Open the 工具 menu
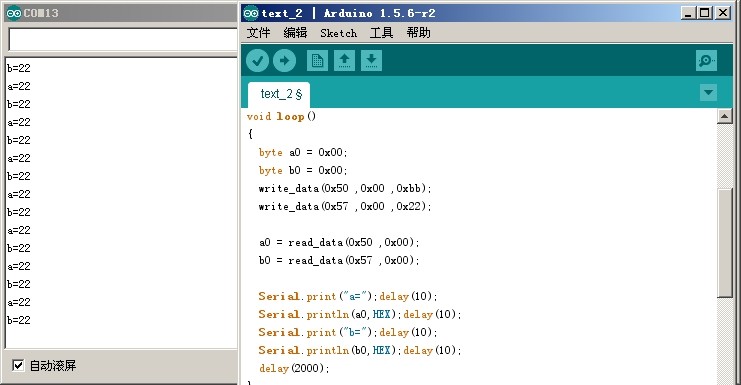The width and height of the screenshot is (741, 385). (x=381, y=33)
